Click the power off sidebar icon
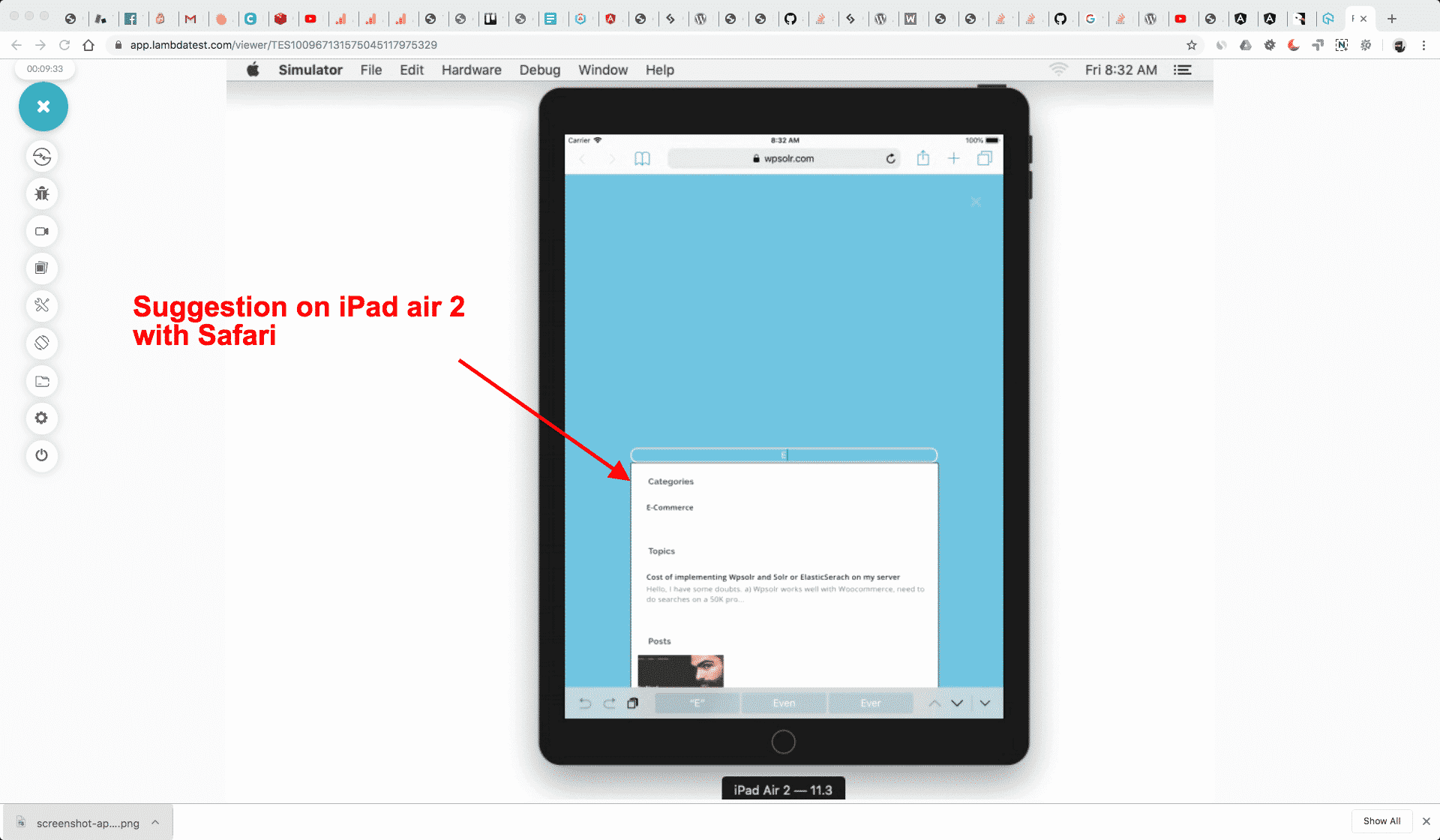The height and width of the screenshot is (840, 1440). (42, 455)
